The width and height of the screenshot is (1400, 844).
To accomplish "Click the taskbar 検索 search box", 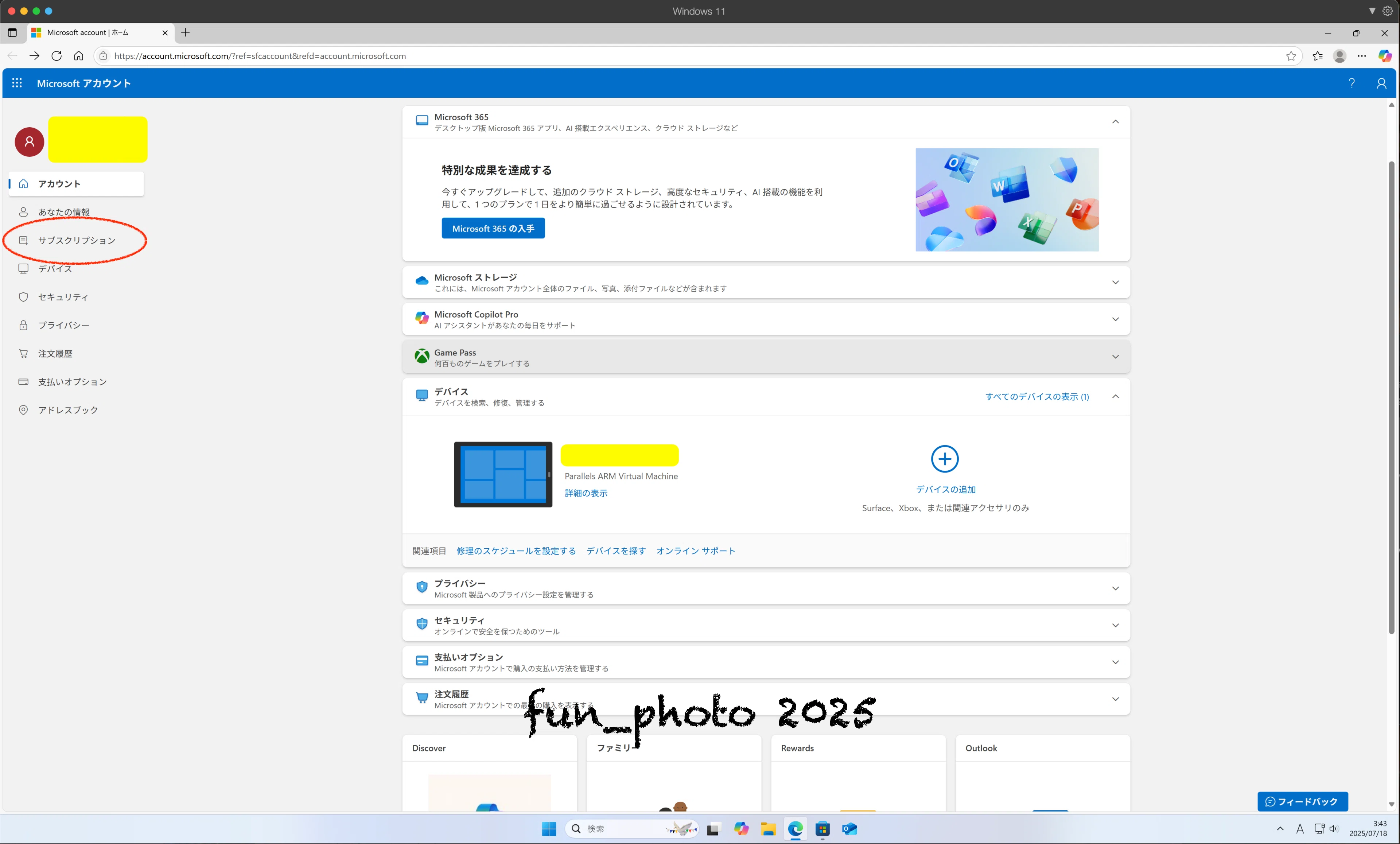I will tap(632, 829).
